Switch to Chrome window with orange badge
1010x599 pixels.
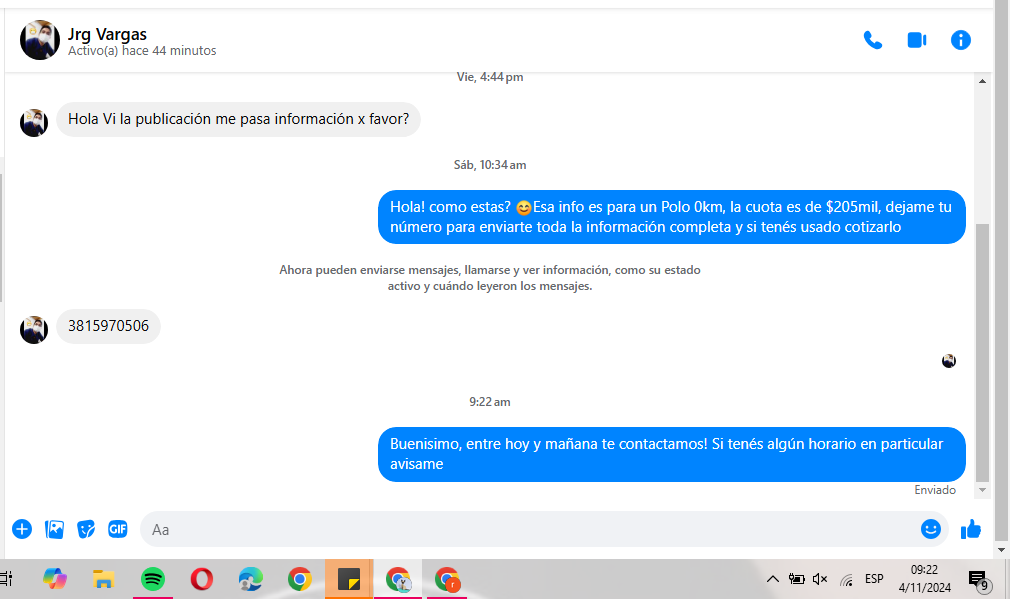point(446,579)
